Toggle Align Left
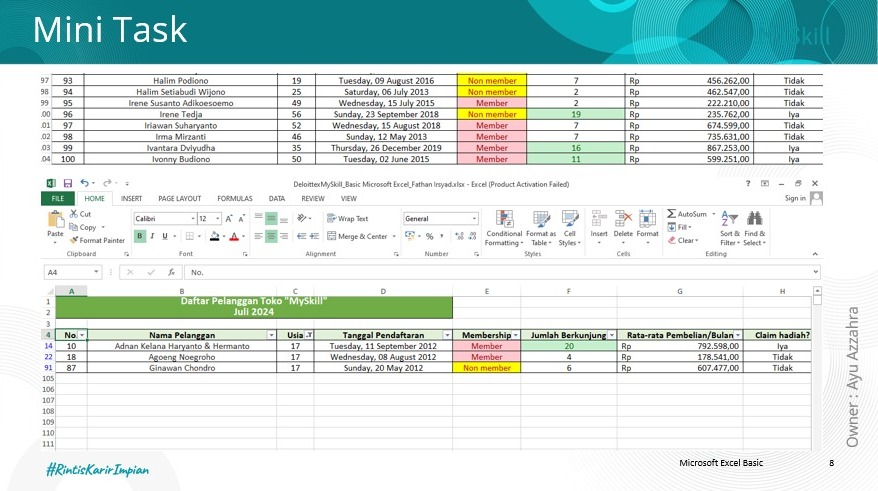The width and height of the screenshot is (878, 491). (258, 236)
